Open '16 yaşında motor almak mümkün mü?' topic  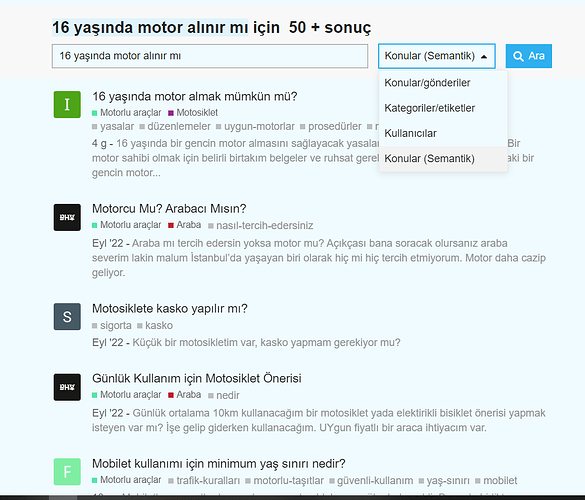point(194,96)
